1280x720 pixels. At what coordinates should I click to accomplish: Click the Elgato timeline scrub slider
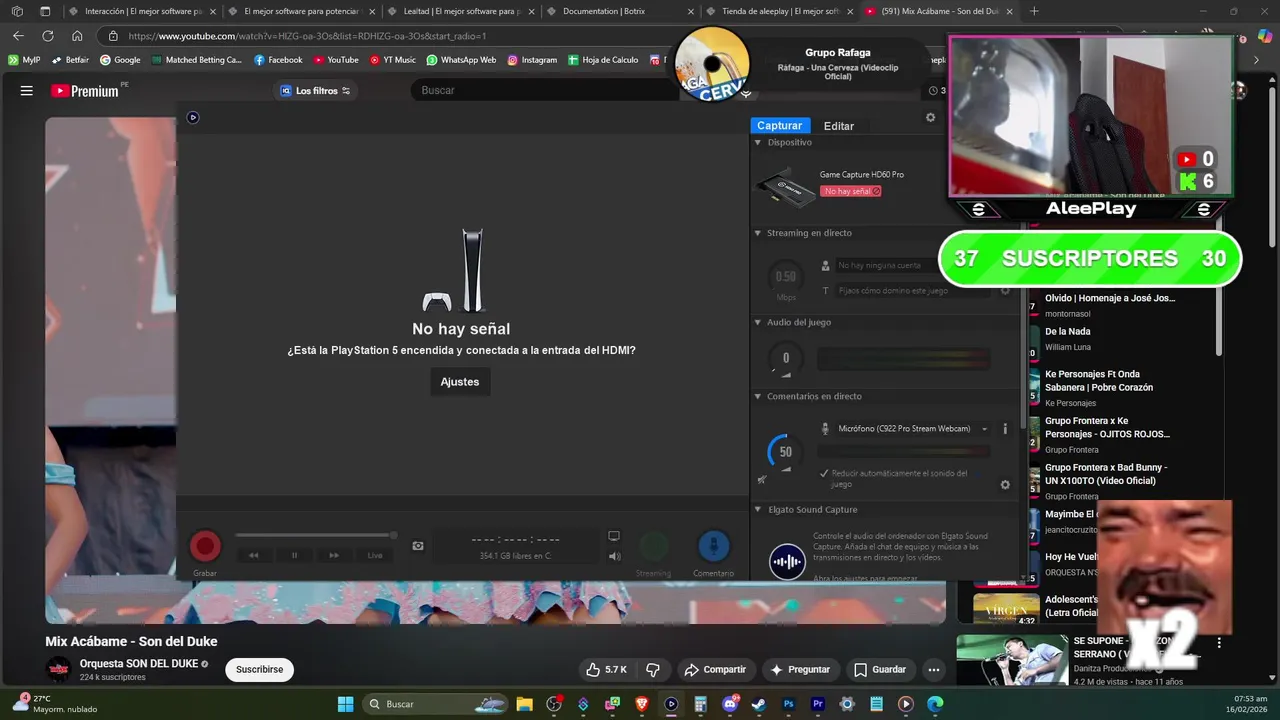316,536
